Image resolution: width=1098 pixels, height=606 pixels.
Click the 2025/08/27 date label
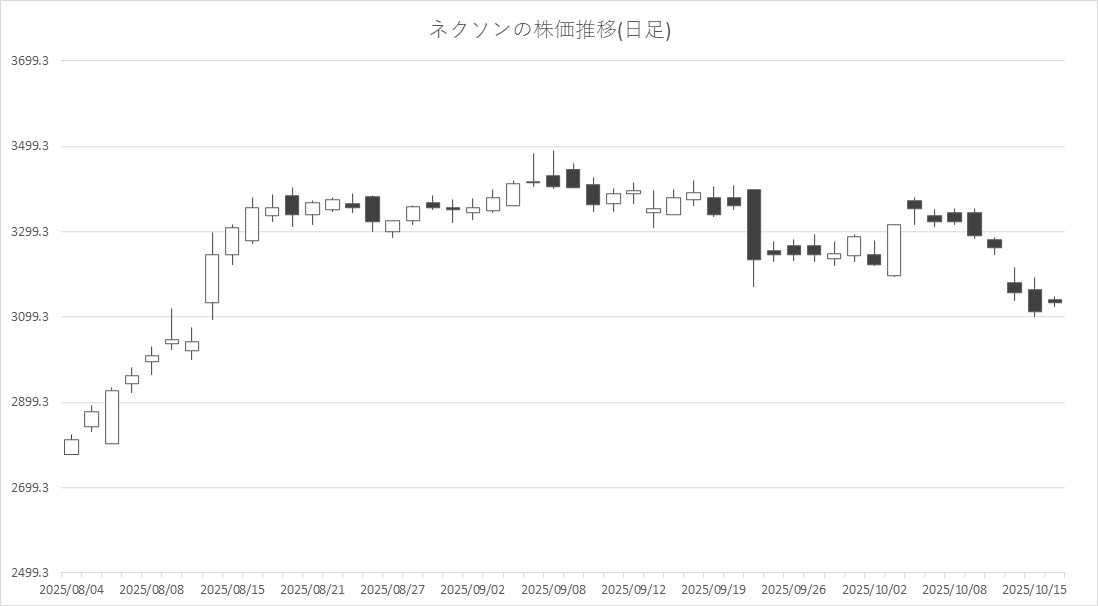click(x=392, y=590)
